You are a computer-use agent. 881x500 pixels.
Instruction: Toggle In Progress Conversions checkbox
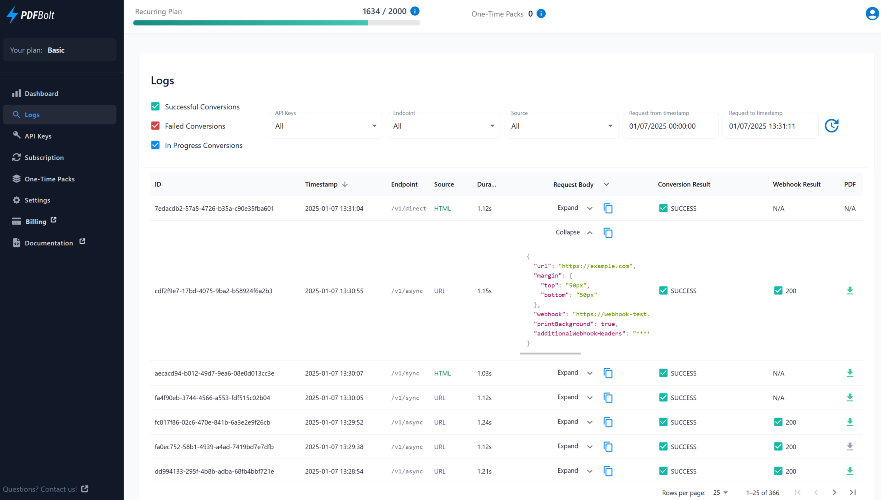pos(156,145)
